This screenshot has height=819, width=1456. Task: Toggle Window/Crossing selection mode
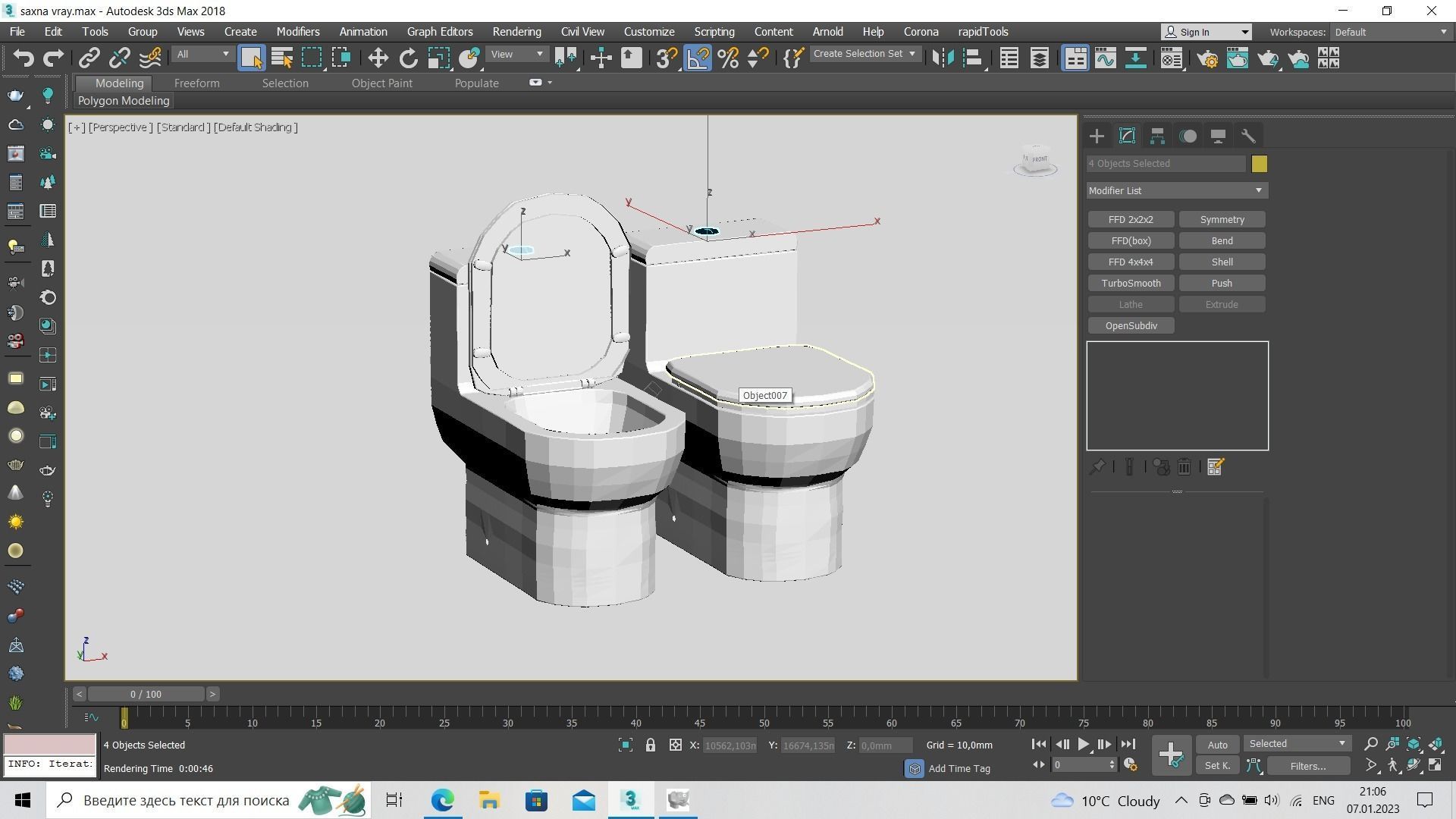pyautogui.click(x=342, y=58)
